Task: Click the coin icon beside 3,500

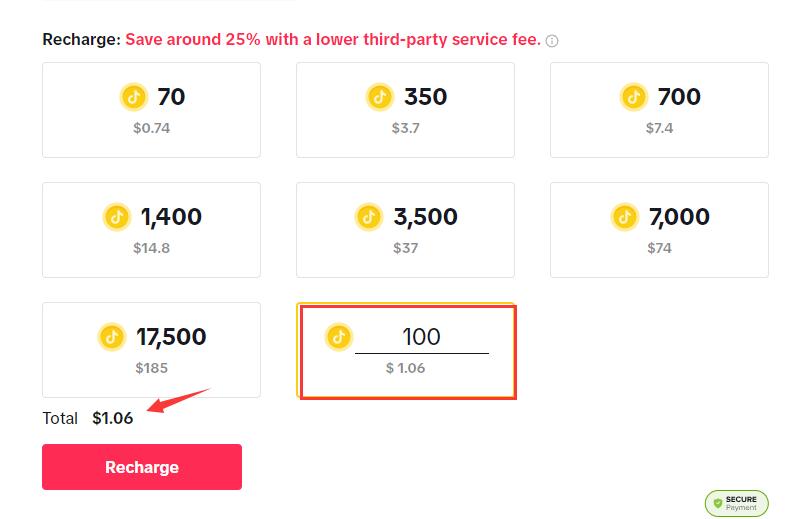Action: (x=370, y=217)
